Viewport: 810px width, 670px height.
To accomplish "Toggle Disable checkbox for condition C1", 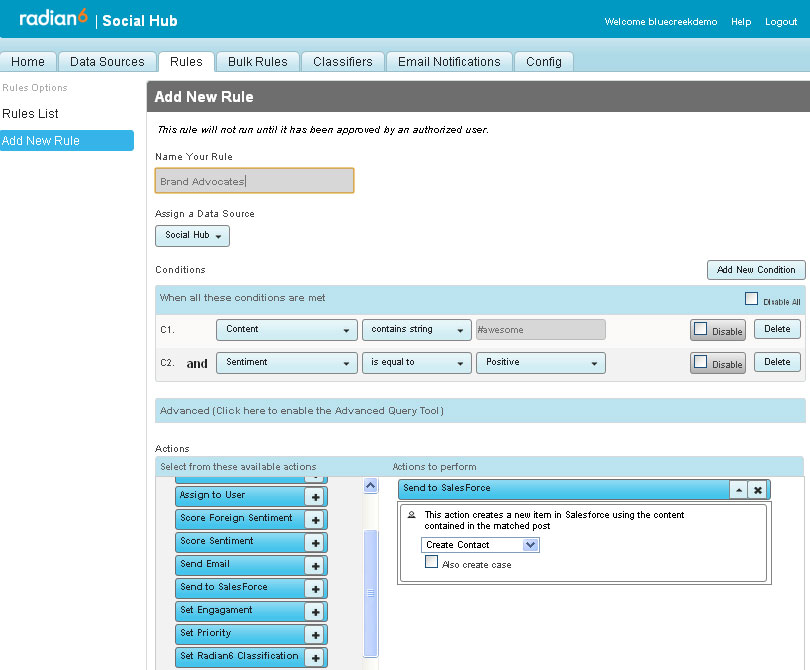I will [700, 329].
